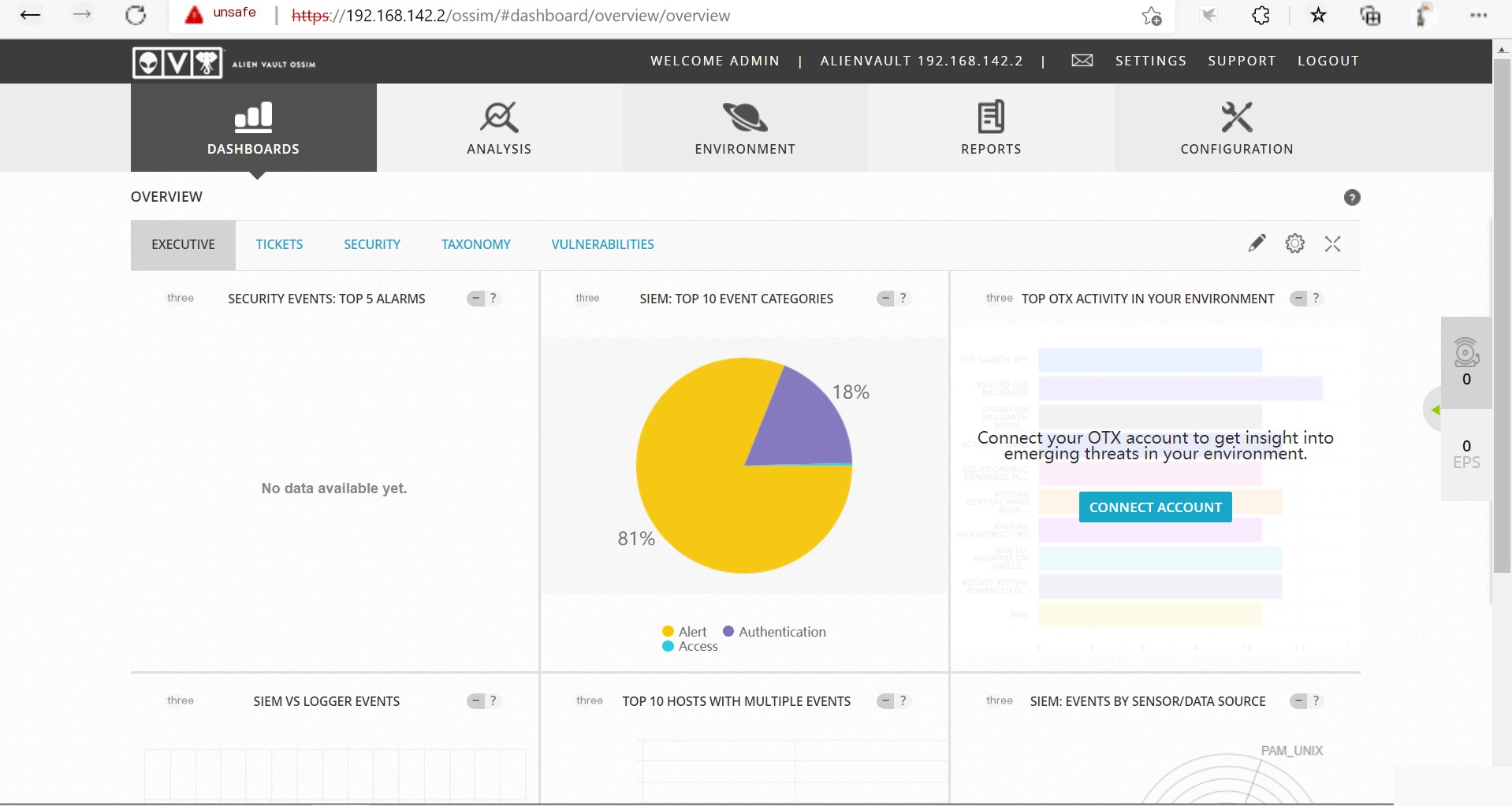This screenshot has width=1512, height=806.
Task: Open browser extensions menu
Action: point(1261,15)
